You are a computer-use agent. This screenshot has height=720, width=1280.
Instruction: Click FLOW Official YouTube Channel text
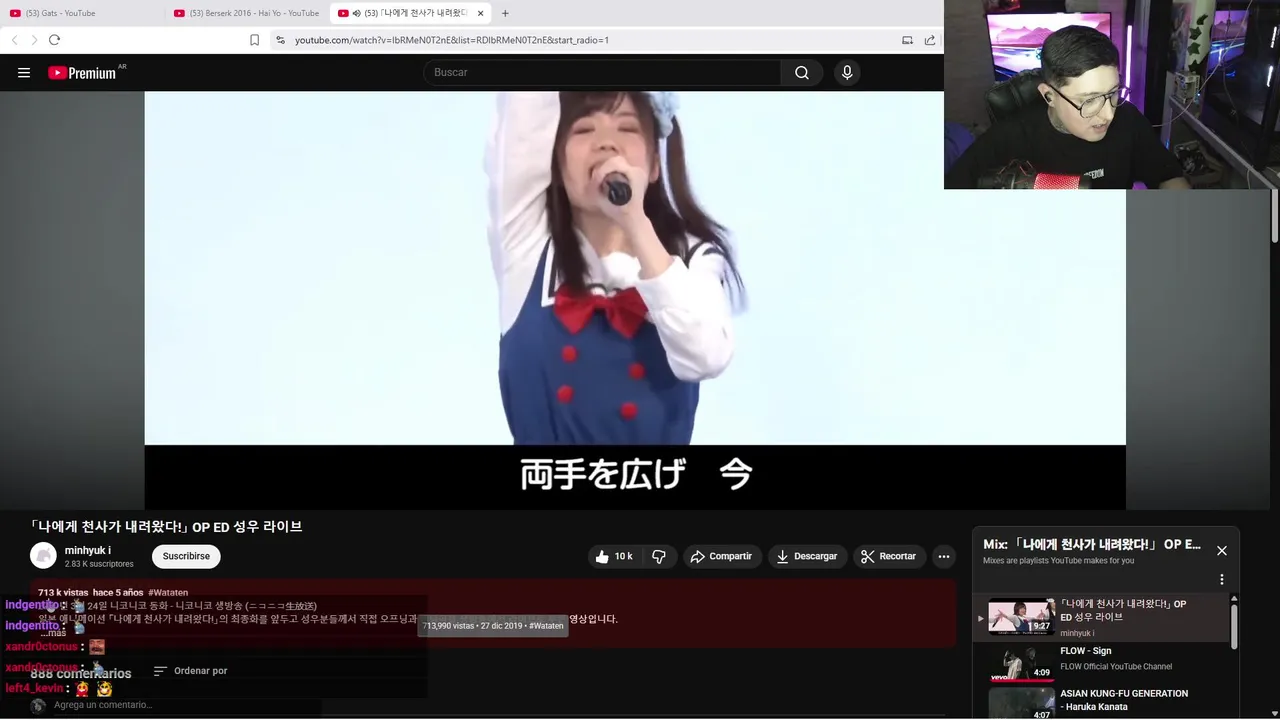[1116, 667]
